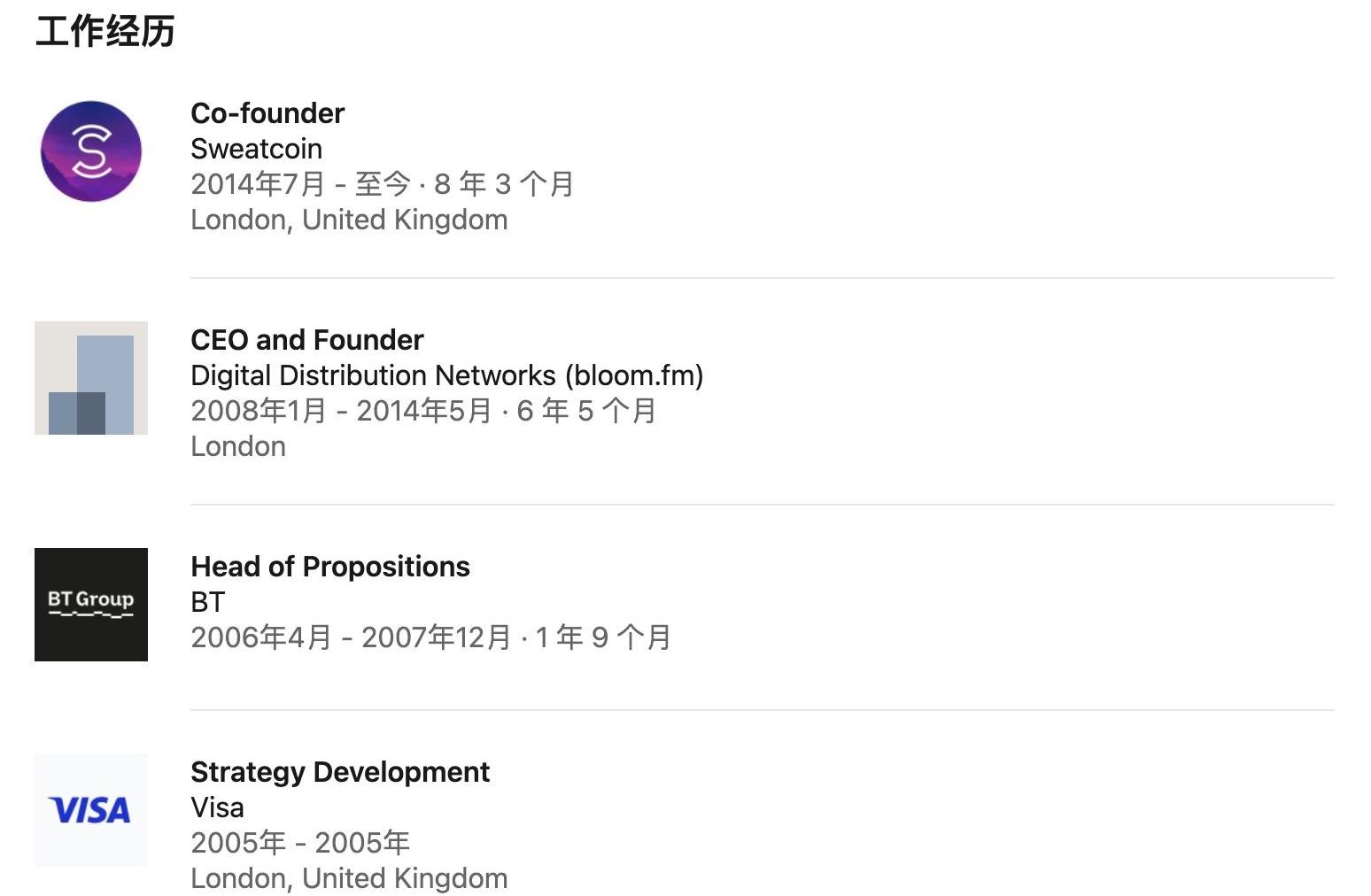Click the Visa logo image

91,810
